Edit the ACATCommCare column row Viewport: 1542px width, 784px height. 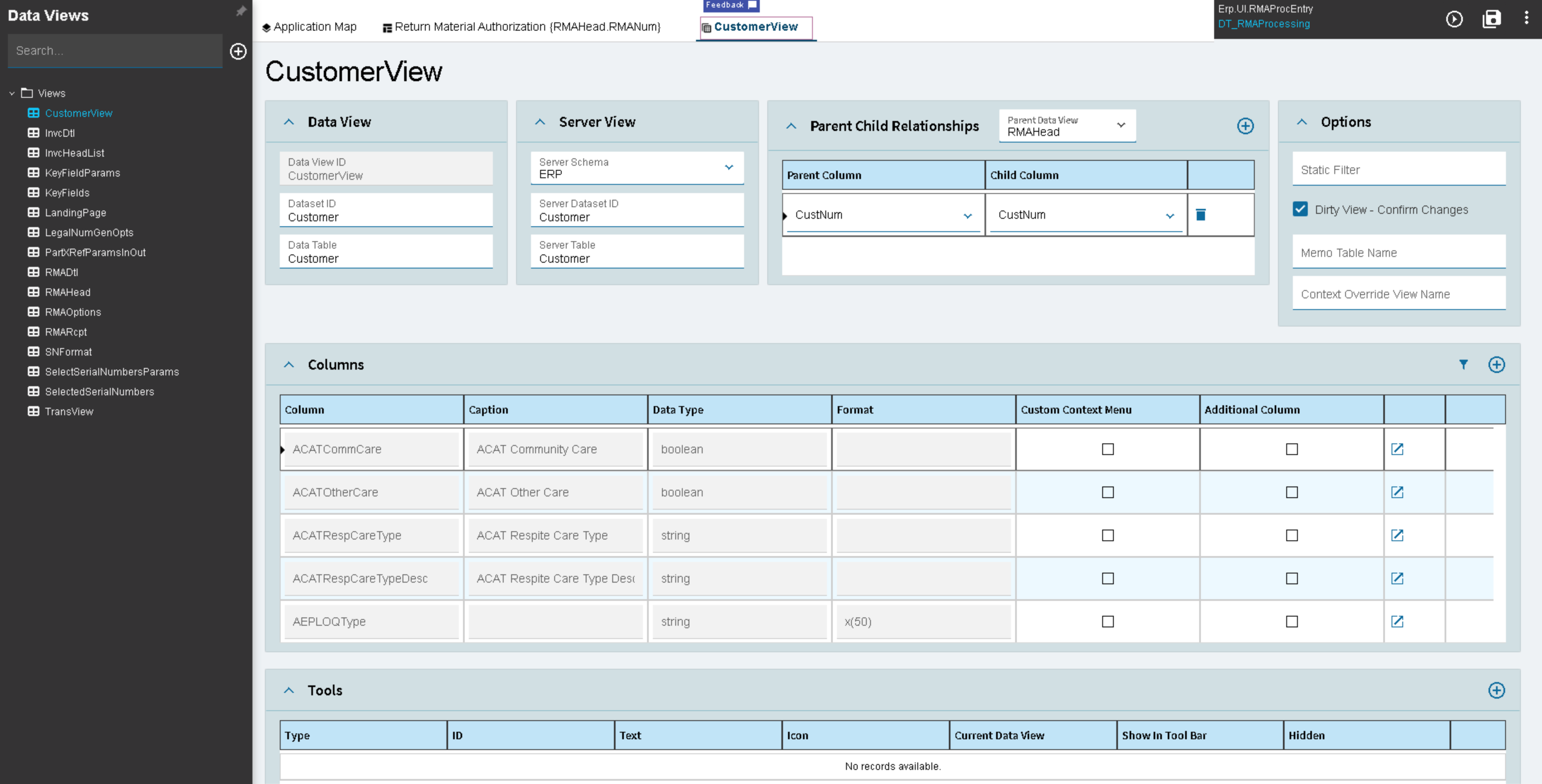pyautogui.click(x=1397, y=450)
